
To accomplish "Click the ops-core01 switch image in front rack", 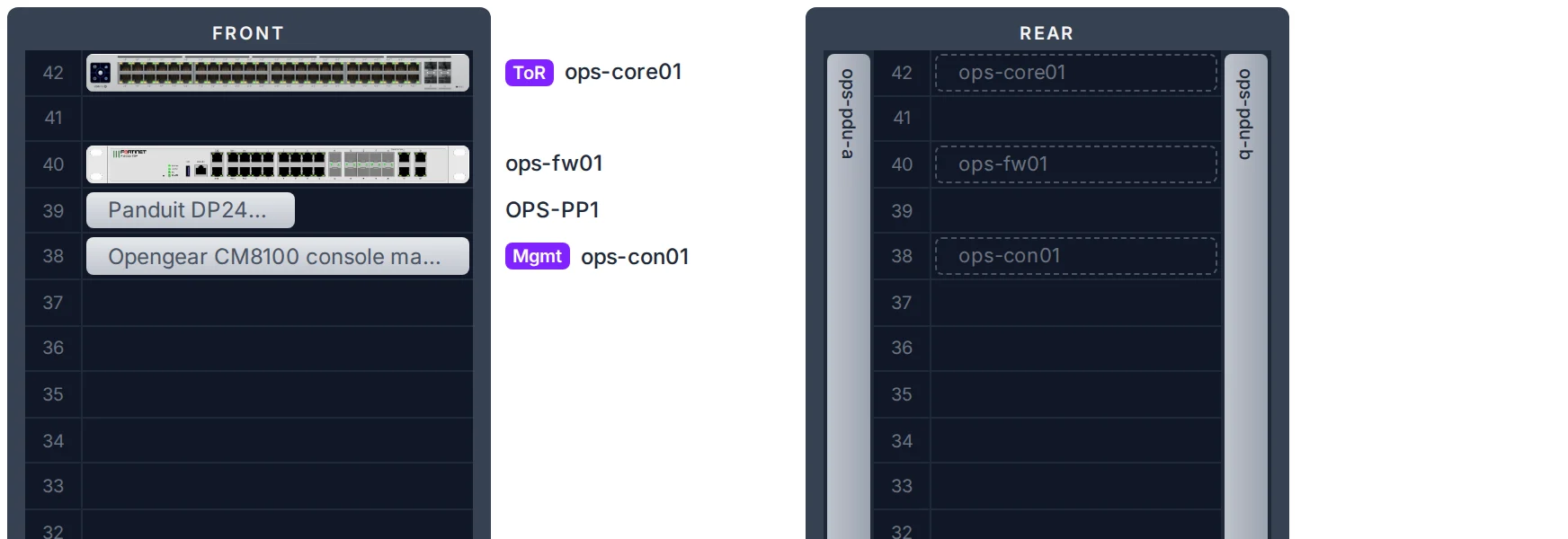I will (x=278, y=73).
